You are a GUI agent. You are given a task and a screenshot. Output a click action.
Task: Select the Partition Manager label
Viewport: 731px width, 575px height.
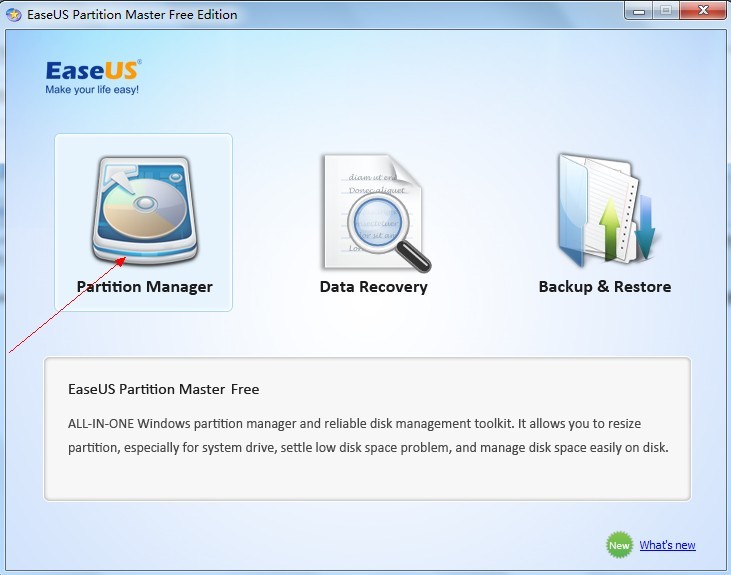tap(145, 287)
